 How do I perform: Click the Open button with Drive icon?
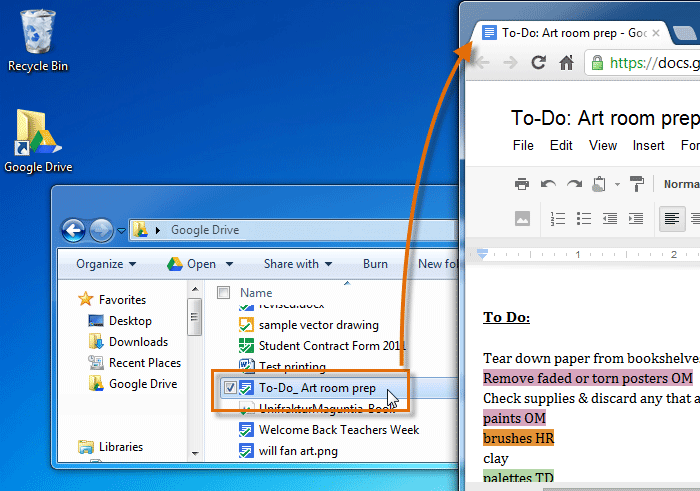[x=192, y=264]
